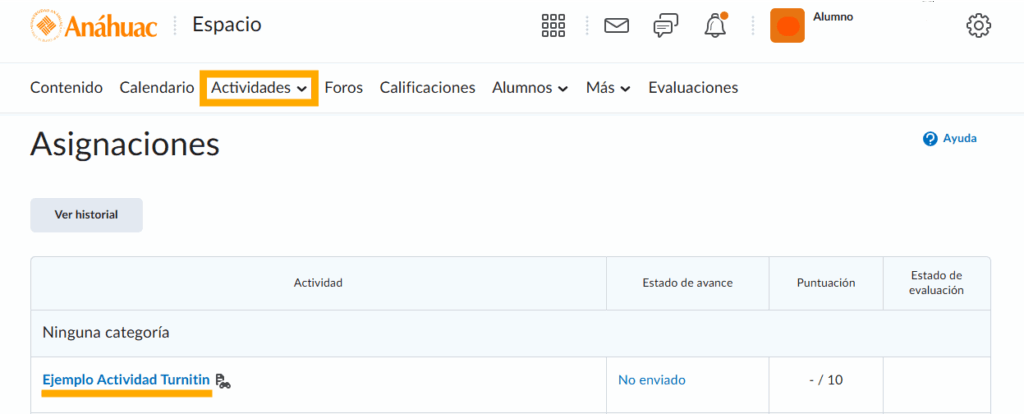Click the No enviado status link

tap(652, 380)
